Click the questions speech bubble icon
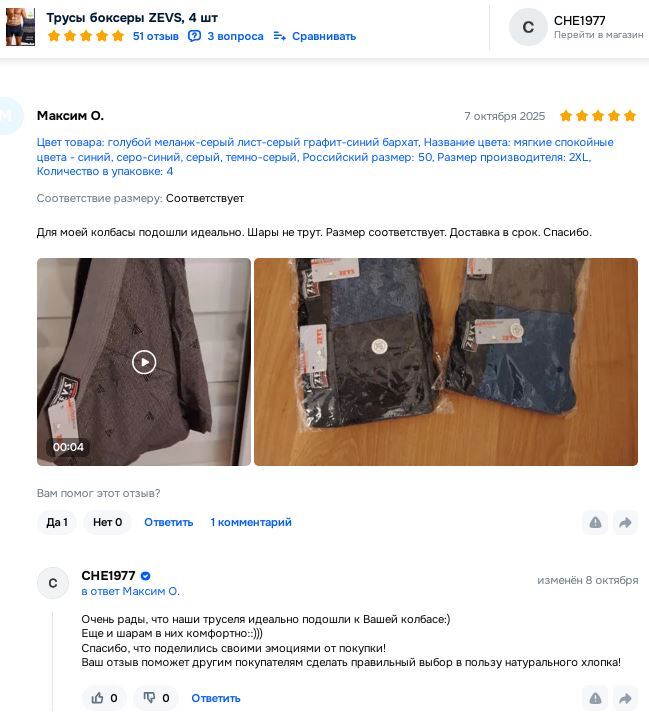This screenshot has height=719, width=649. point(194,36)
